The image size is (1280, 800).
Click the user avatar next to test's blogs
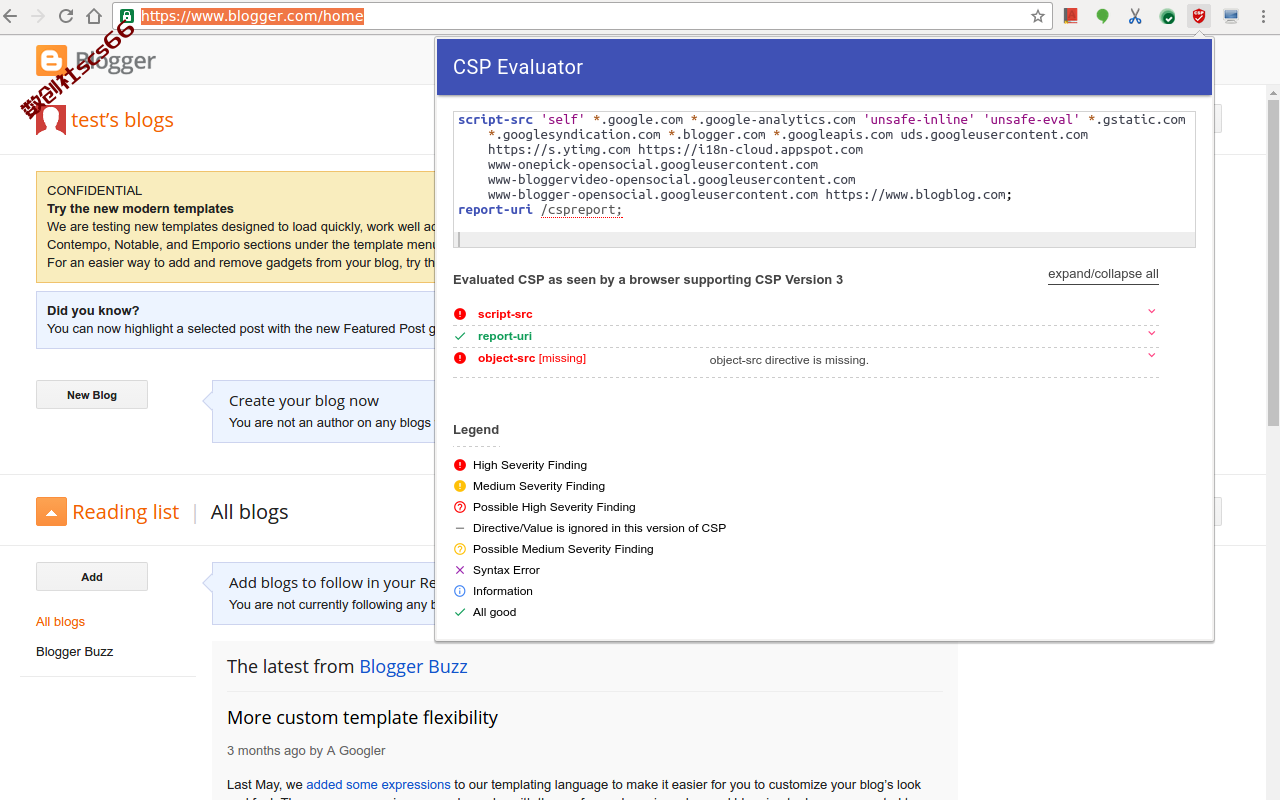click(x=51, y=120)
